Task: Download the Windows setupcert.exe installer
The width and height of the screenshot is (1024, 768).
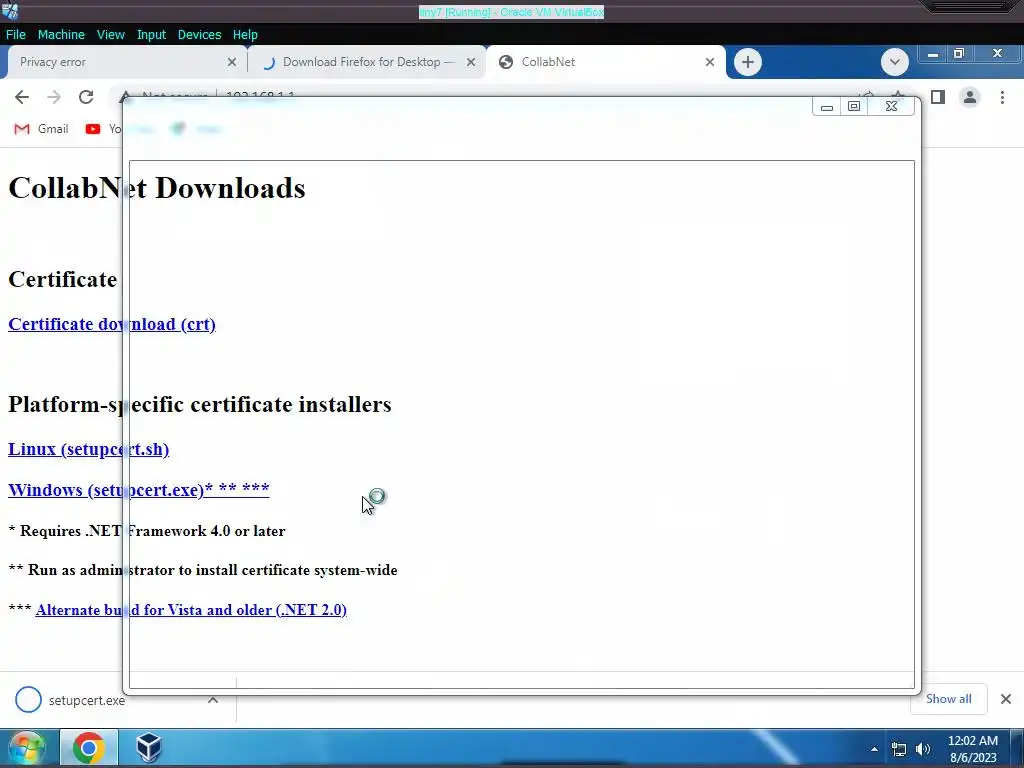Action: (138, 489)
